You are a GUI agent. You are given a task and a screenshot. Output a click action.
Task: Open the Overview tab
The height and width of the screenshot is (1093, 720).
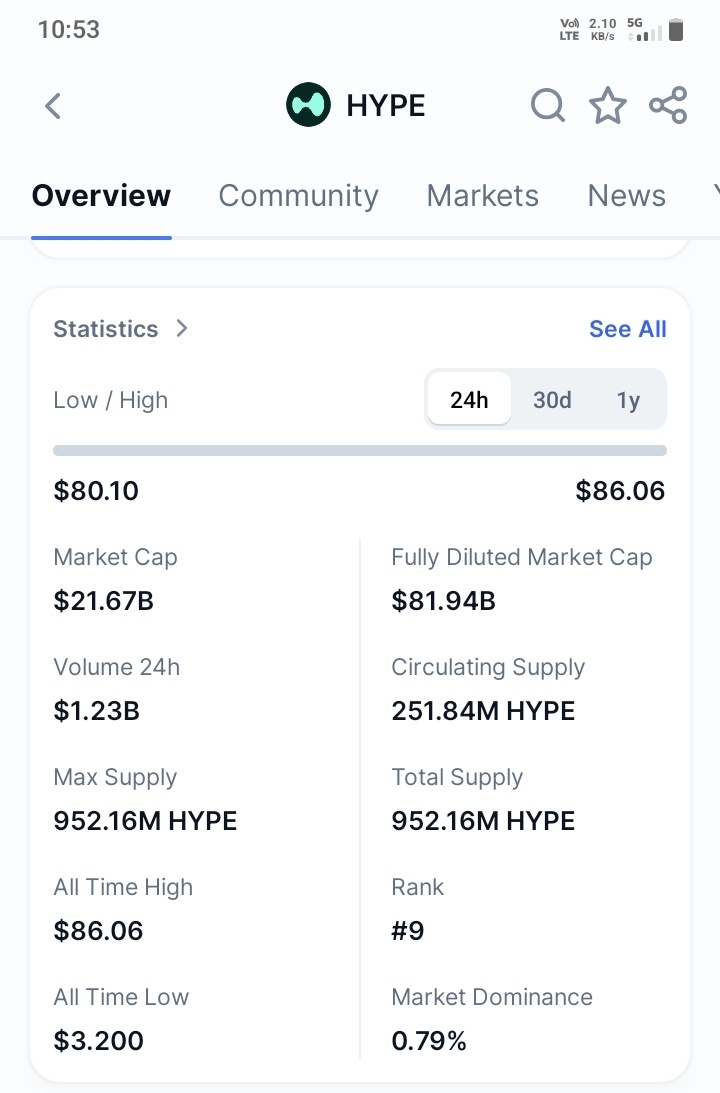(101, 196)
